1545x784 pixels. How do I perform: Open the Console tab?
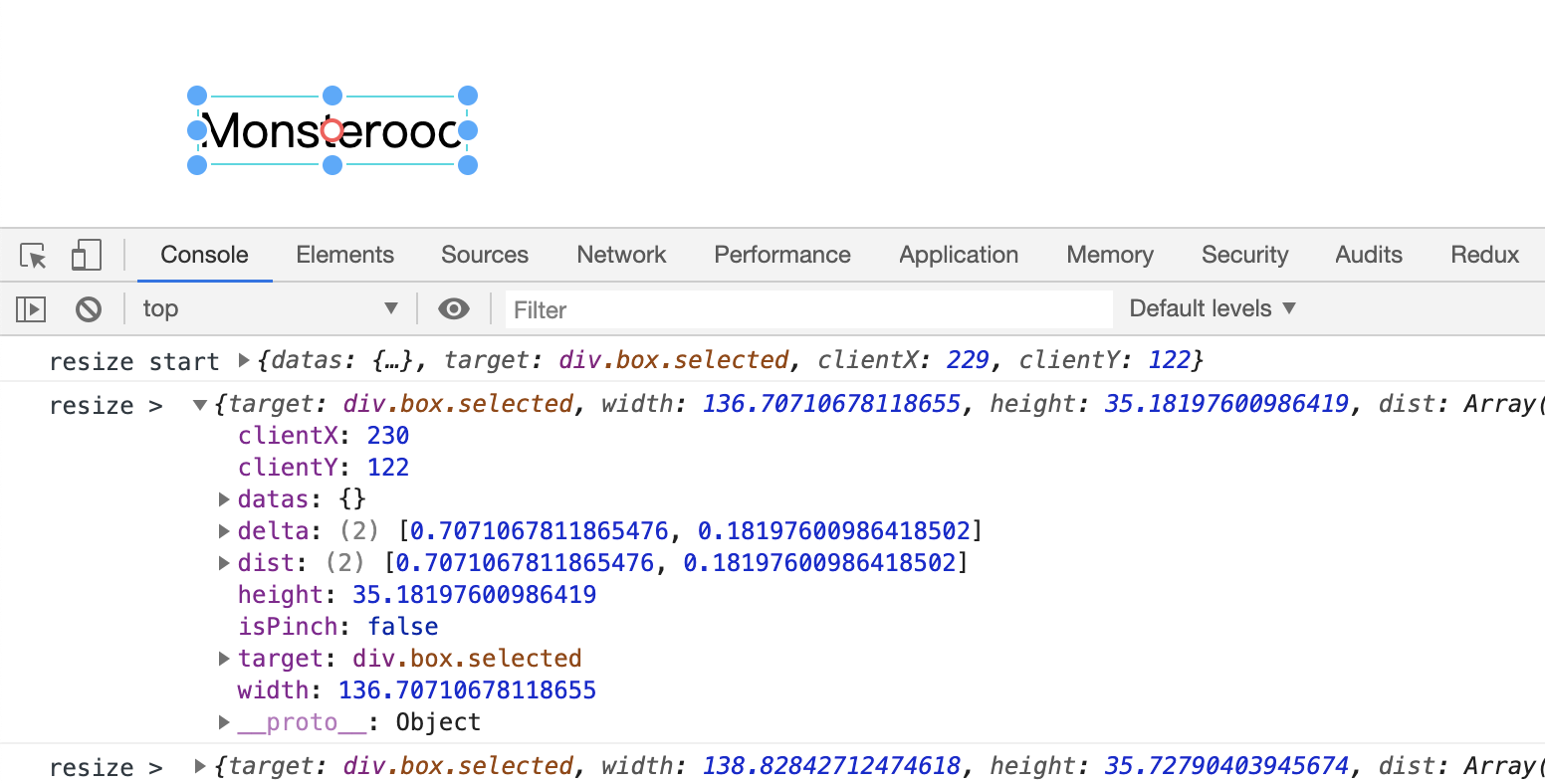pyautogui.click(x=204, y=255)
